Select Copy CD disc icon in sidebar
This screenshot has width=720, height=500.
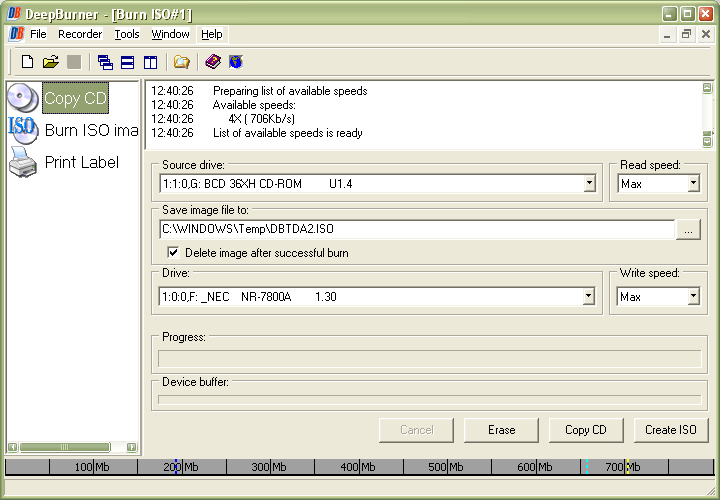pos(22,97)
